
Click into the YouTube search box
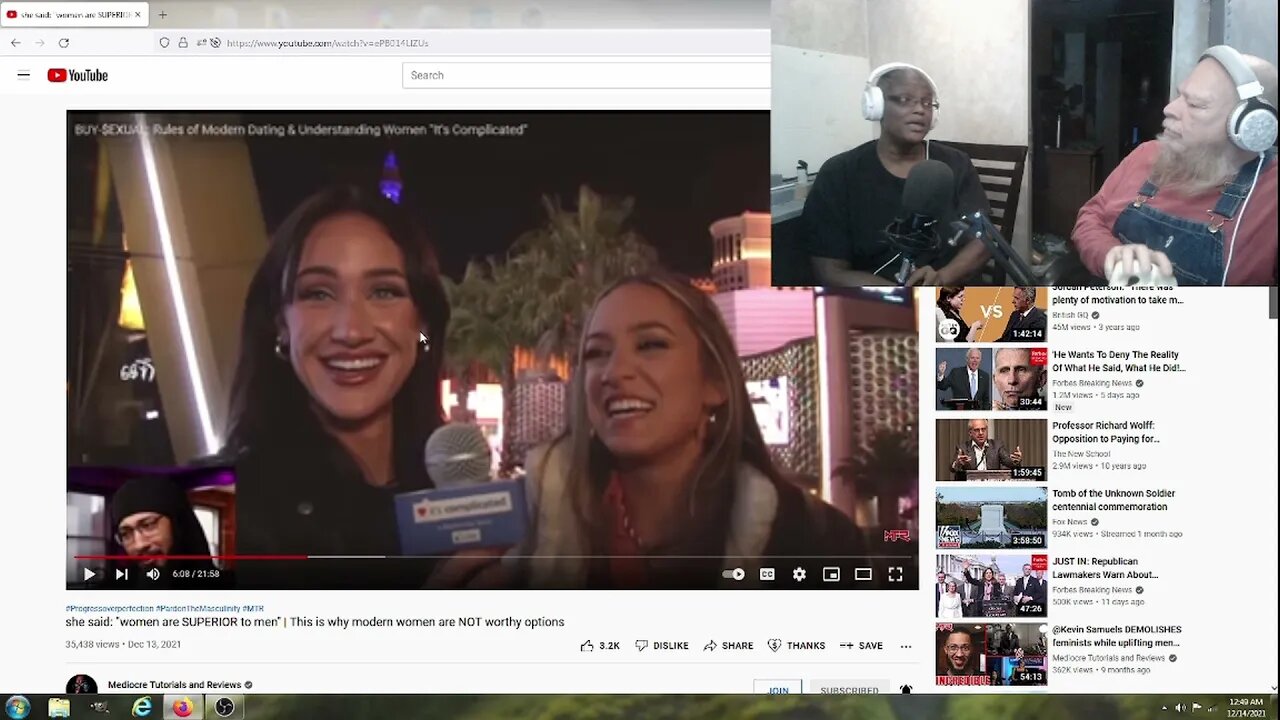[x=586, y=75]
